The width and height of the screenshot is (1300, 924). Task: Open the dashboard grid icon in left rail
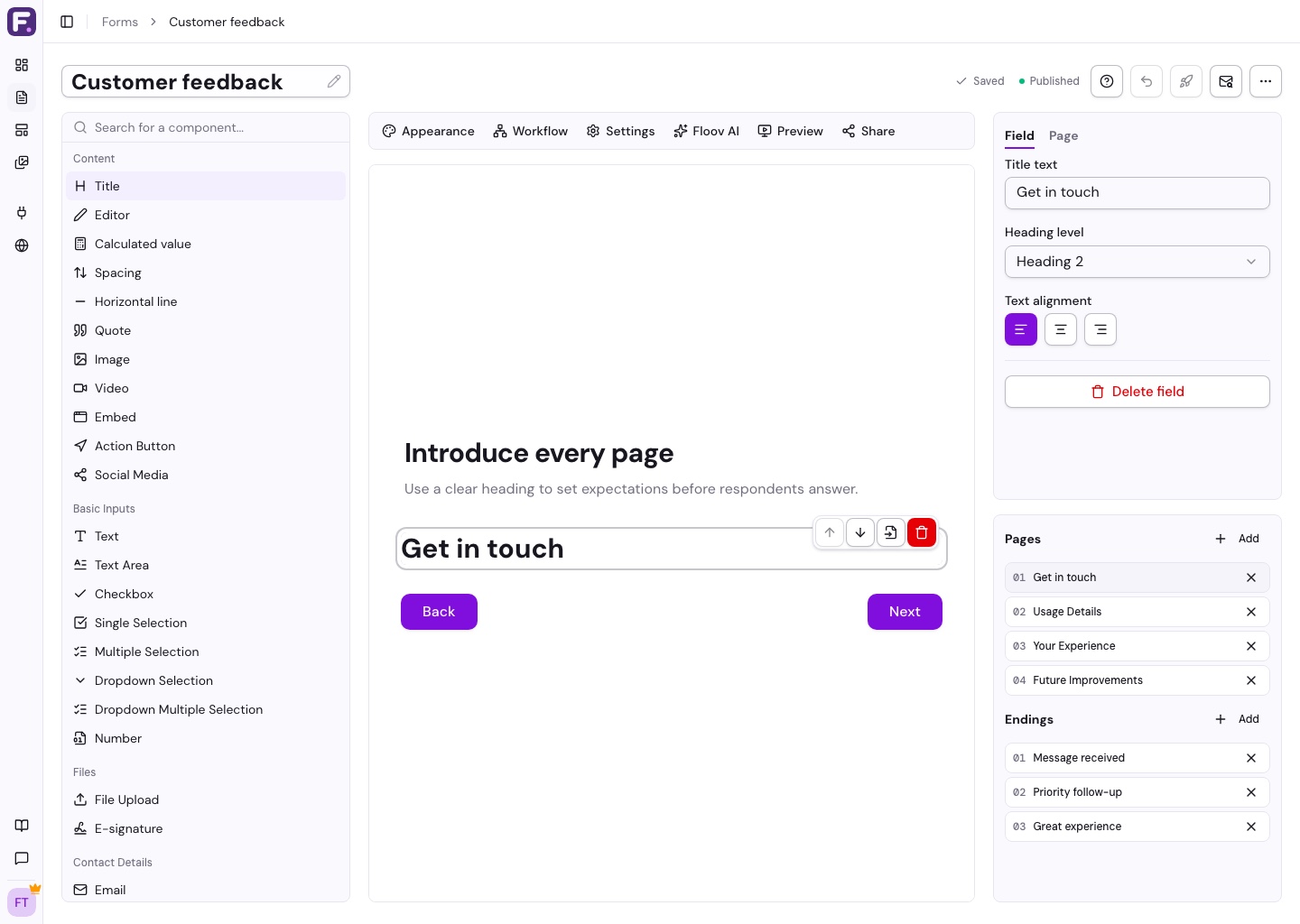click(x=22, y=65)
